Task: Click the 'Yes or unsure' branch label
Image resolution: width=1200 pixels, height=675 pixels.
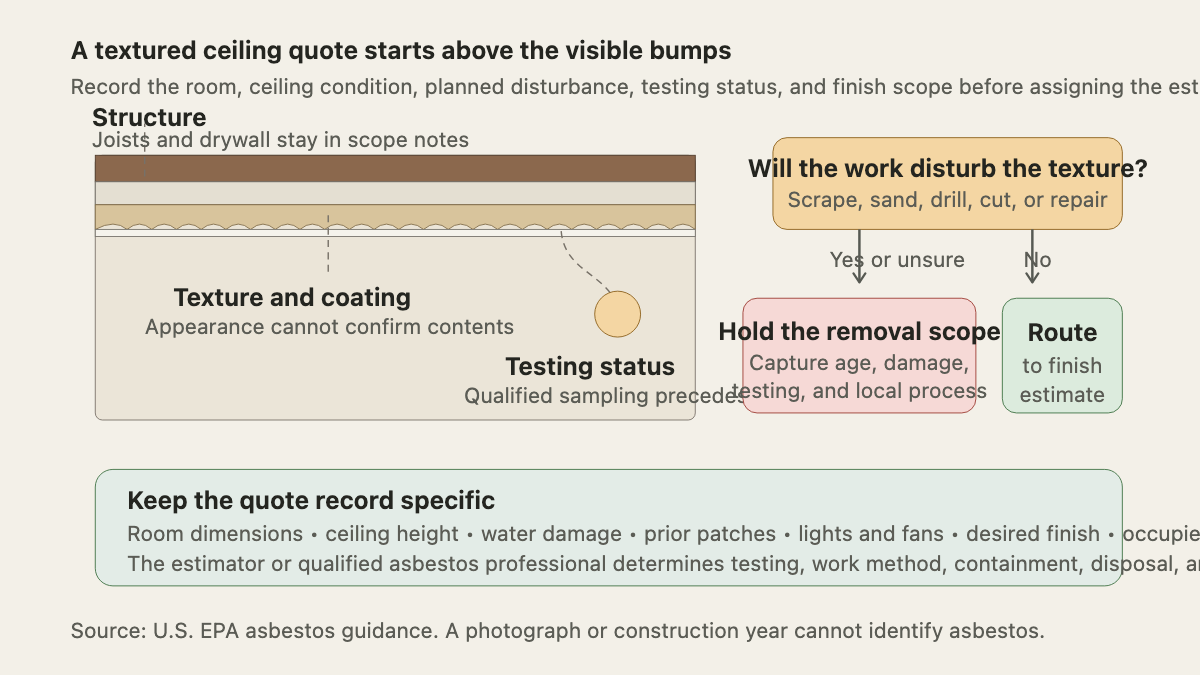Action: click(x=897, y=260)
